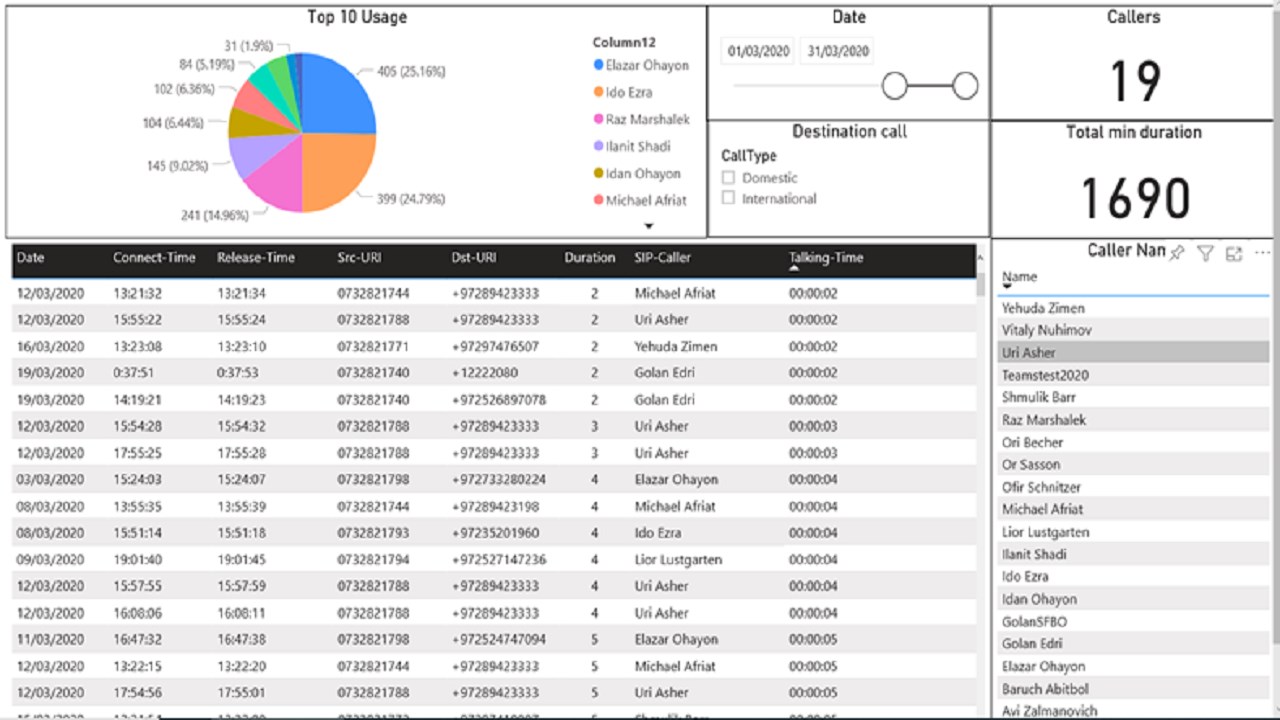Click the Callers card value 19

[1135, 82]
